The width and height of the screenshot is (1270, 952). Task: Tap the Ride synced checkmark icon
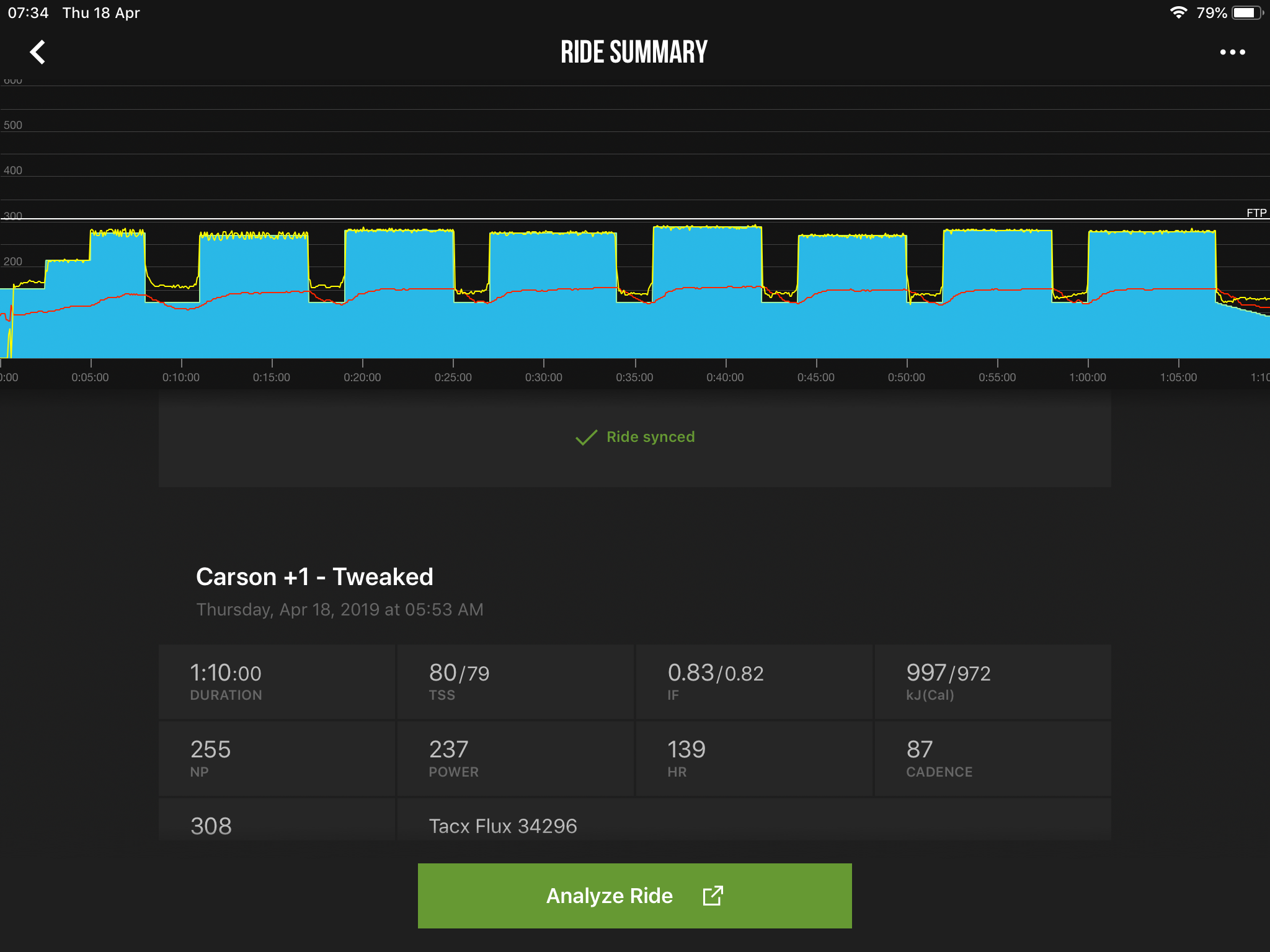click(586, 438)
